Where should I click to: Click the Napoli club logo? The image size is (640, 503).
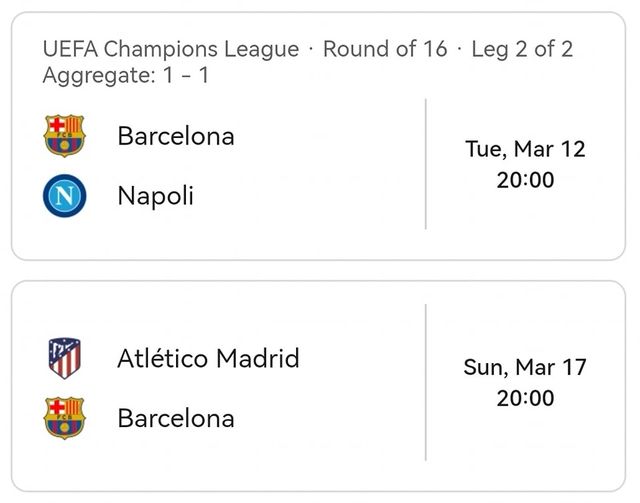tap(64, 196)
